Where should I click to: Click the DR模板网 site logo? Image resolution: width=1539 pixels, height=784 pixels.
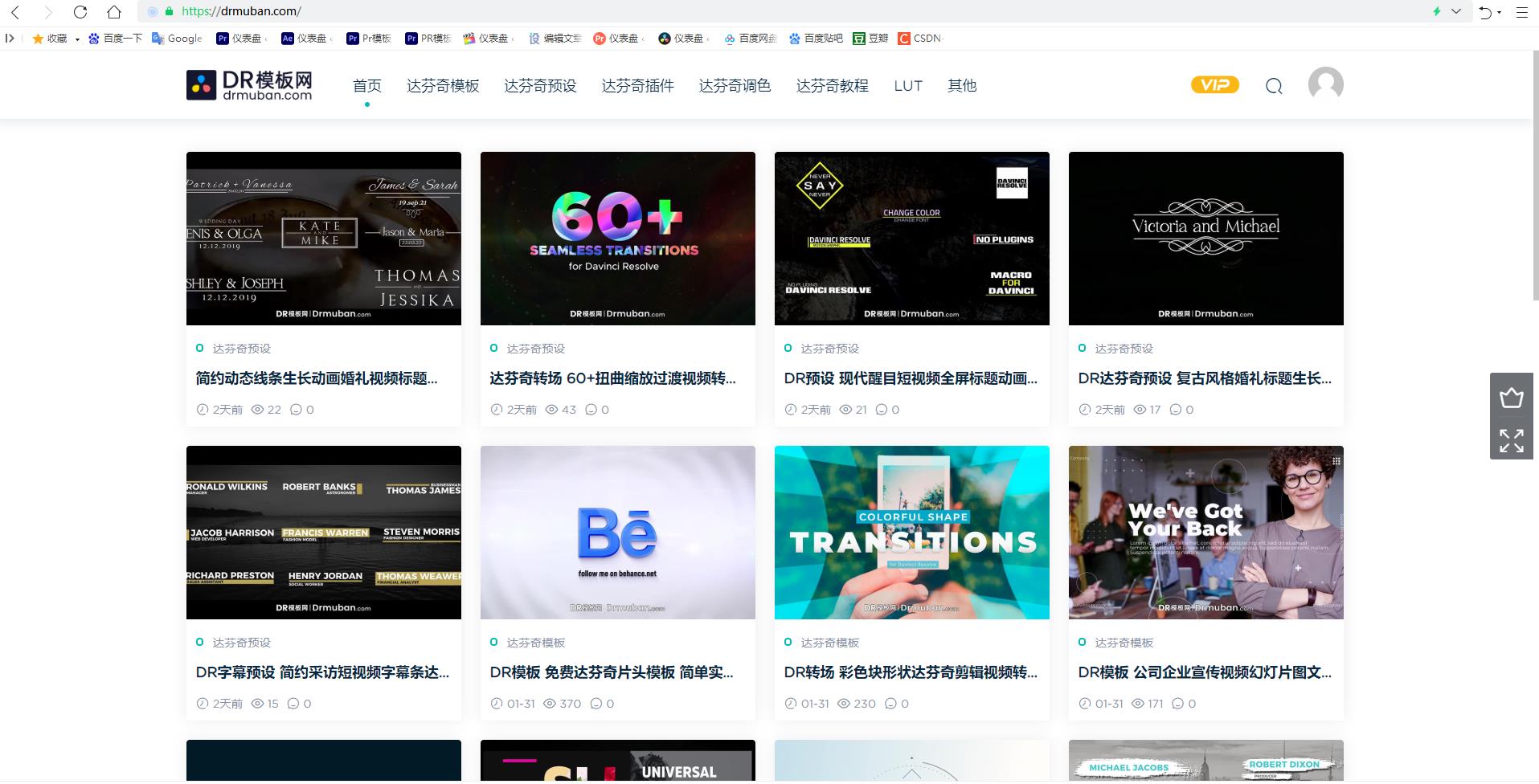pyautogui.click(x=248, y=84)
